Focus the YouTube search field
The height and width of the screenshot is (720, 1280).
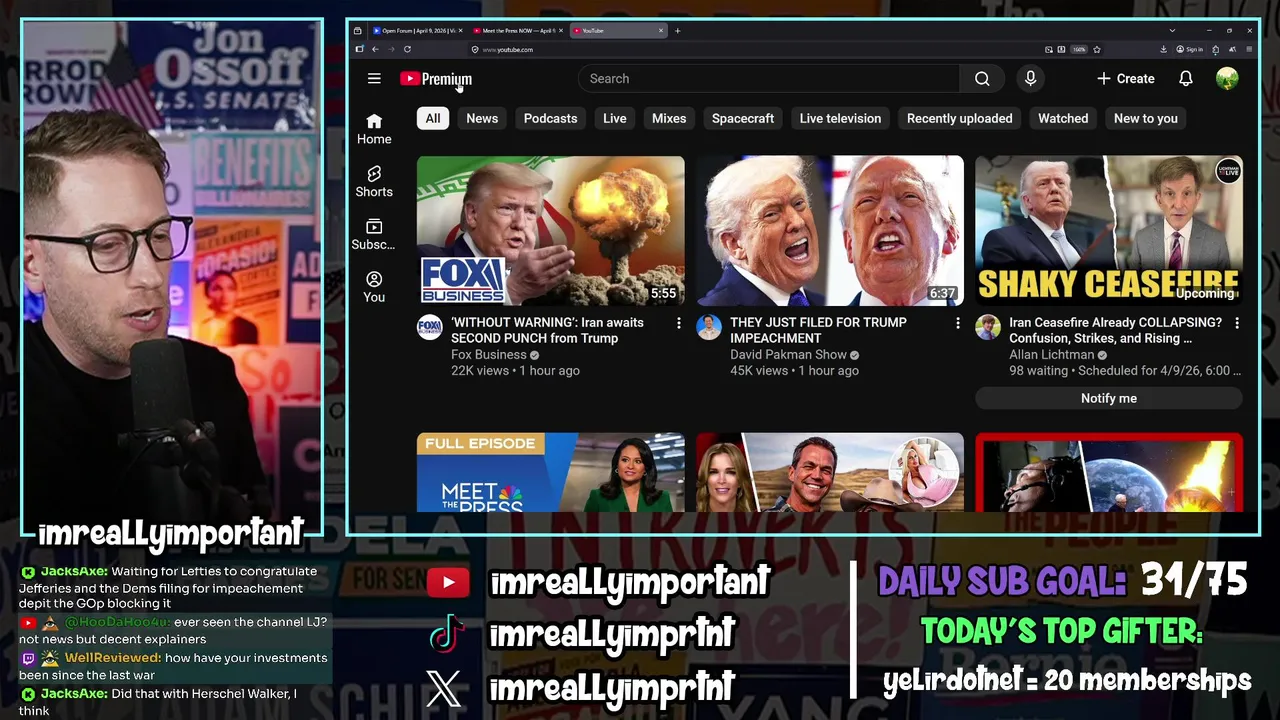[768, 79]
